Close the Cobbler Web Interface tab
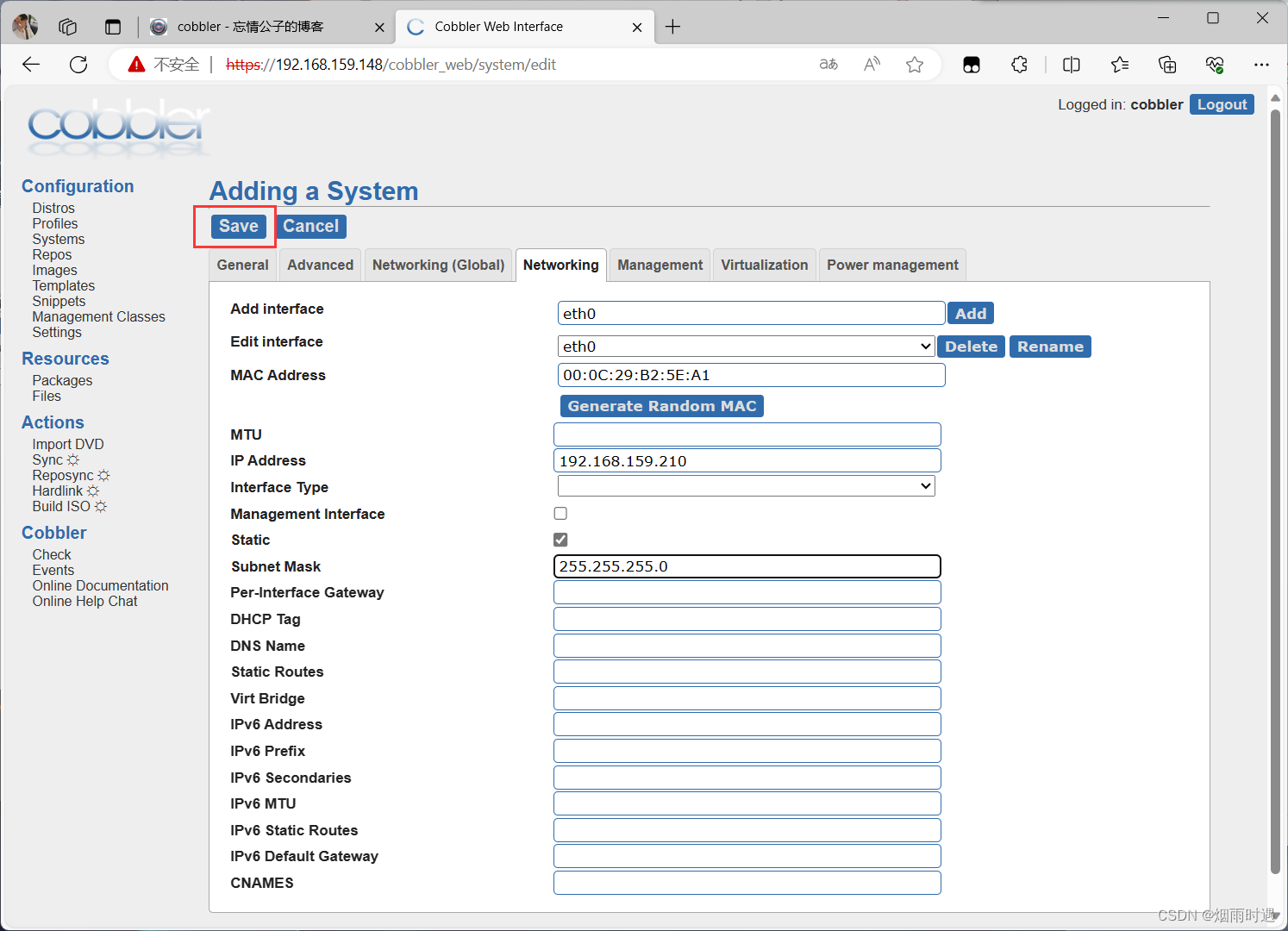 pos(637,28)
